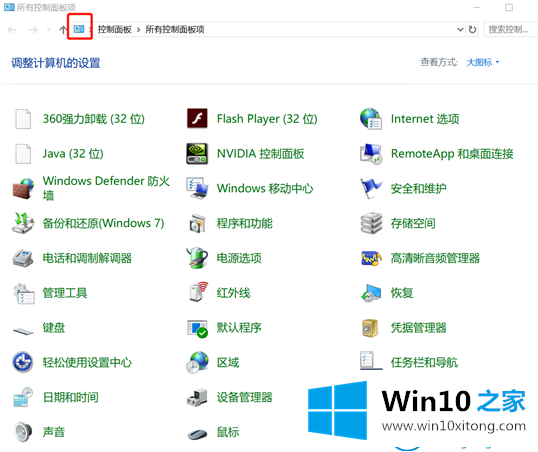Image resolution: width=538 pixels, height=452 pixels.
Task: Go forward with the forward arrow
Action: click(x=33, y=30)
